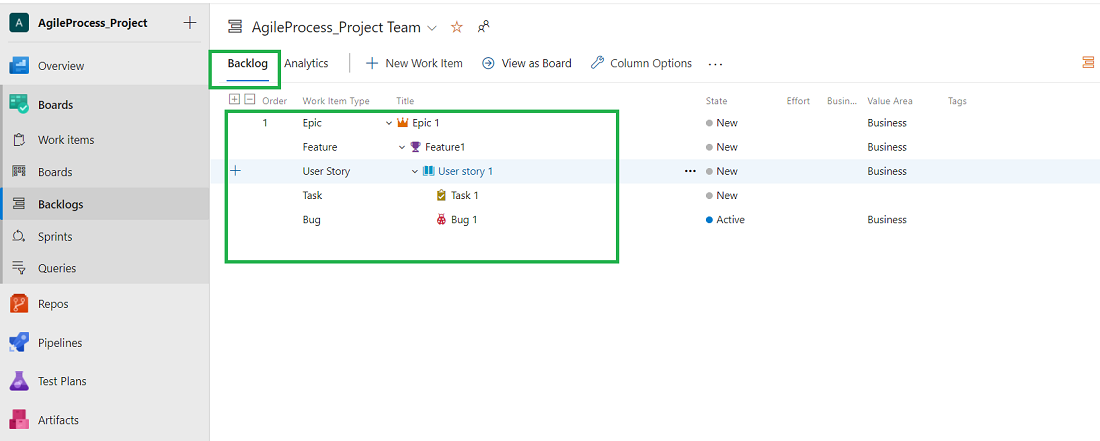Mark team backlog as favorite star
1100x441 pixels.
tap(457, 27)
